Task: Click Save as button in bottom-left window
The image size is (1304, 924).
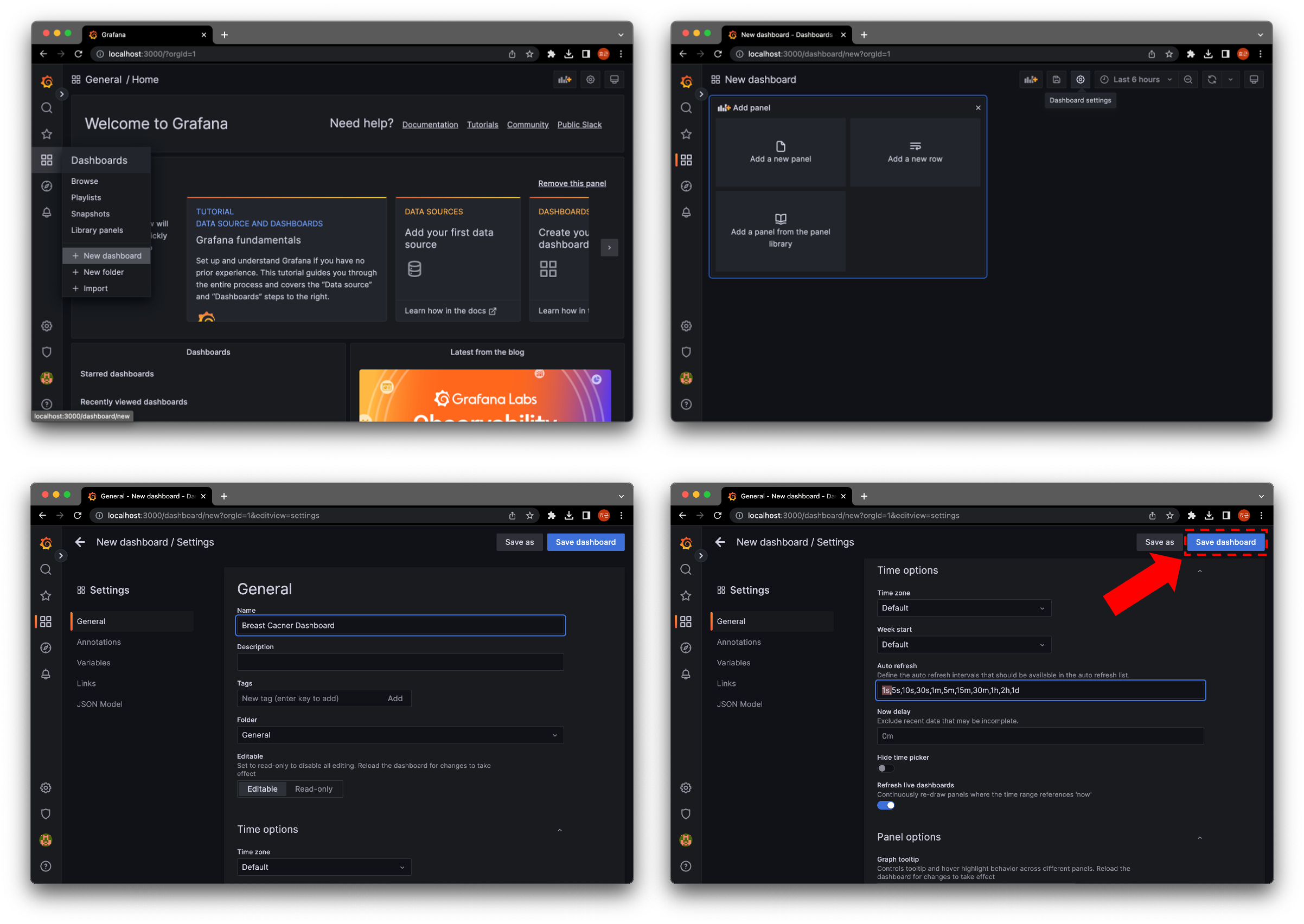Action: pyautogui.click(x=519, y=542)
